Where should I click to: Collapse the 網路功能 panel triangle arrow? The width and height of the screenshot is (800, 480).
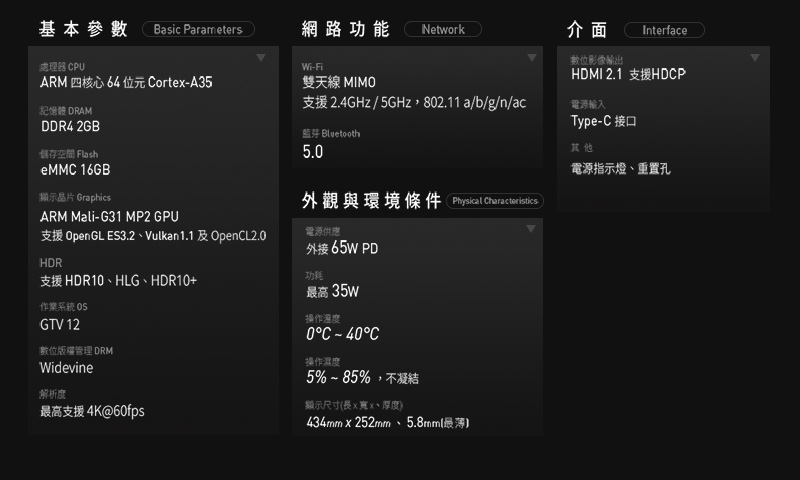530,57
